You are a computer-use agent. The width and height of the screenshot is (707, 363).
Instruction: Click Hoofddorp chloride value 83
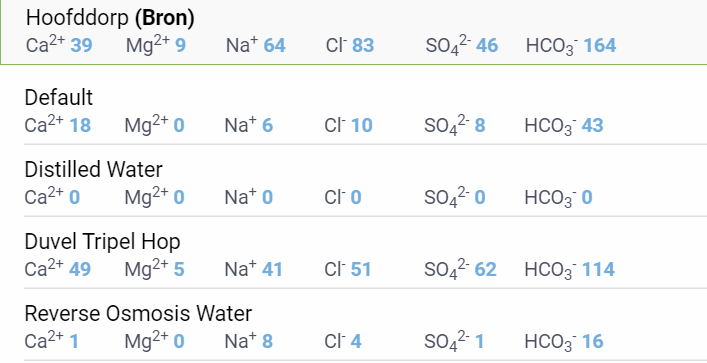[363, 46]
